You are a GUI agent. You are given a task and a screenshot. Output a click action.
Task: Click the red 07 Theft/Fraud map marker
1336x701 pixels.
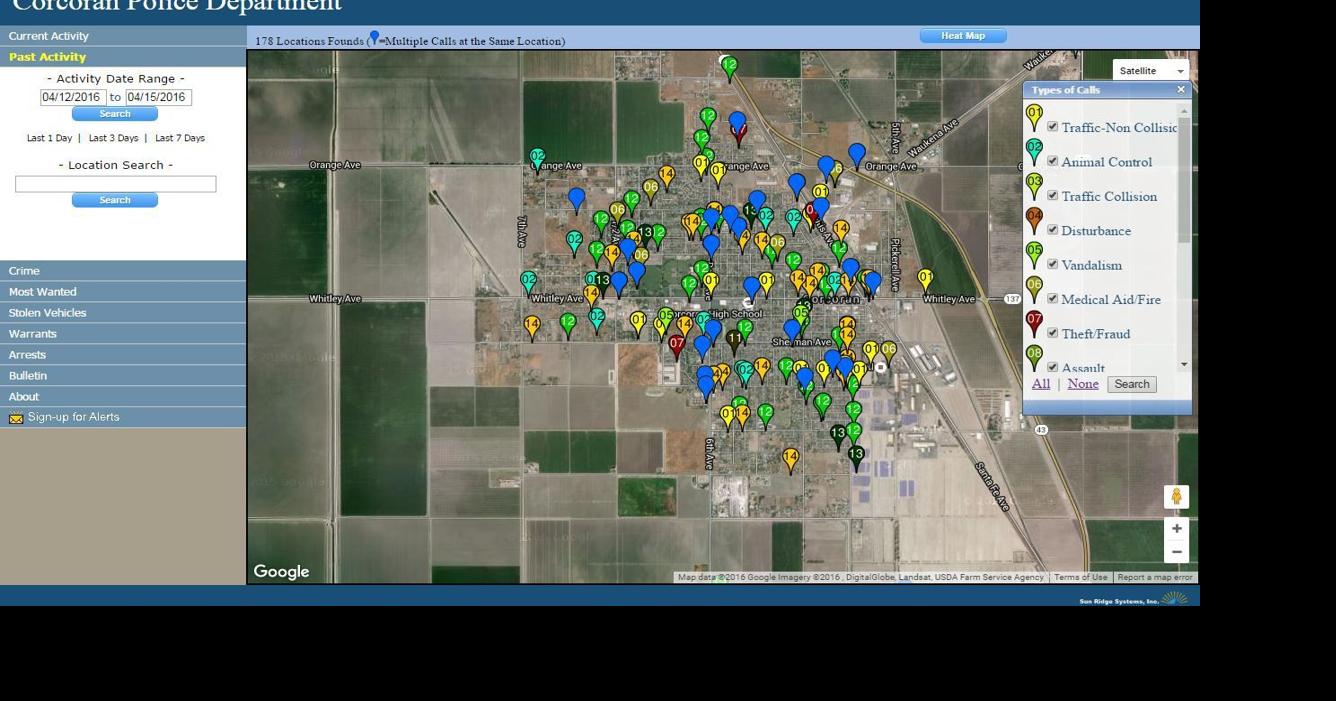click(677, 345)
